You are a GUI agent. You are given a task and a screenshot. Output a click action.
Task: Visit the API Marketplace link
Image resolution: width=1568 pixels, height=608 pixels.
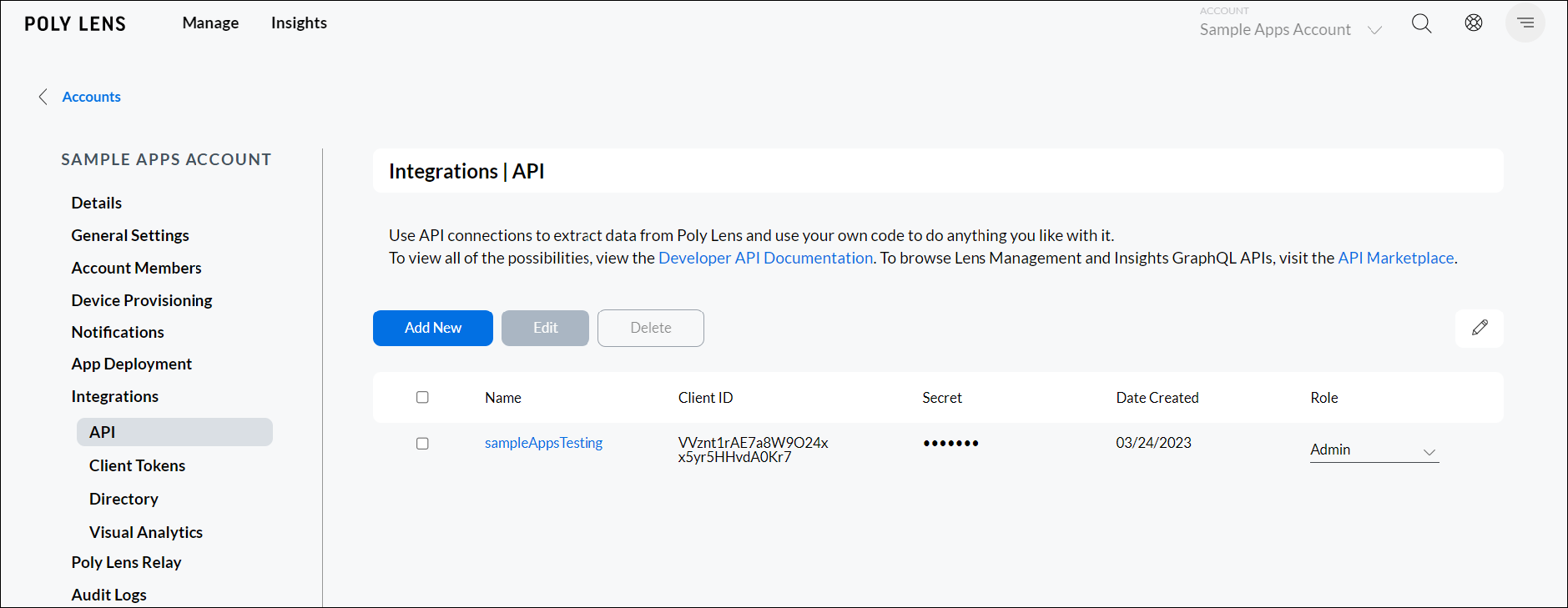(x=1396, y=258)
